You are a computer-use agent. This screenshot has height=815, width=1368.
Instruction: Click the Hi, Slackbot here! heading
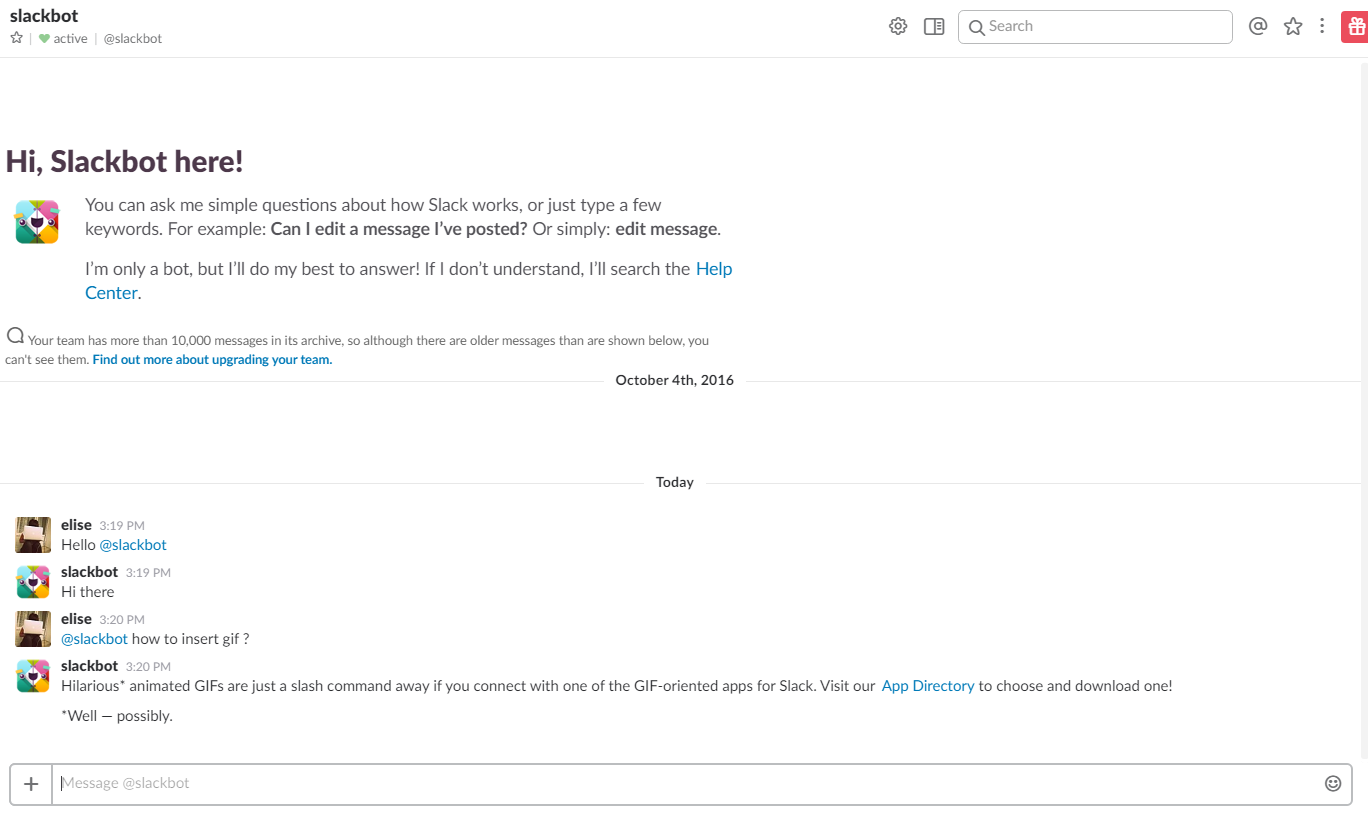click(125, 161)
